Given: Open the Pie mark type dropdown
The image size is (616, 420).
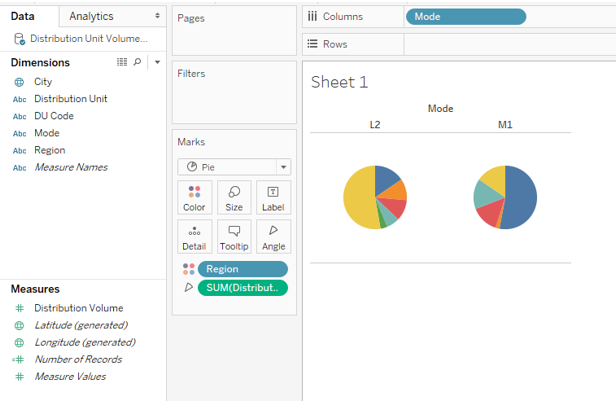Looking at the screenshot, I should (x=234, y=167).
